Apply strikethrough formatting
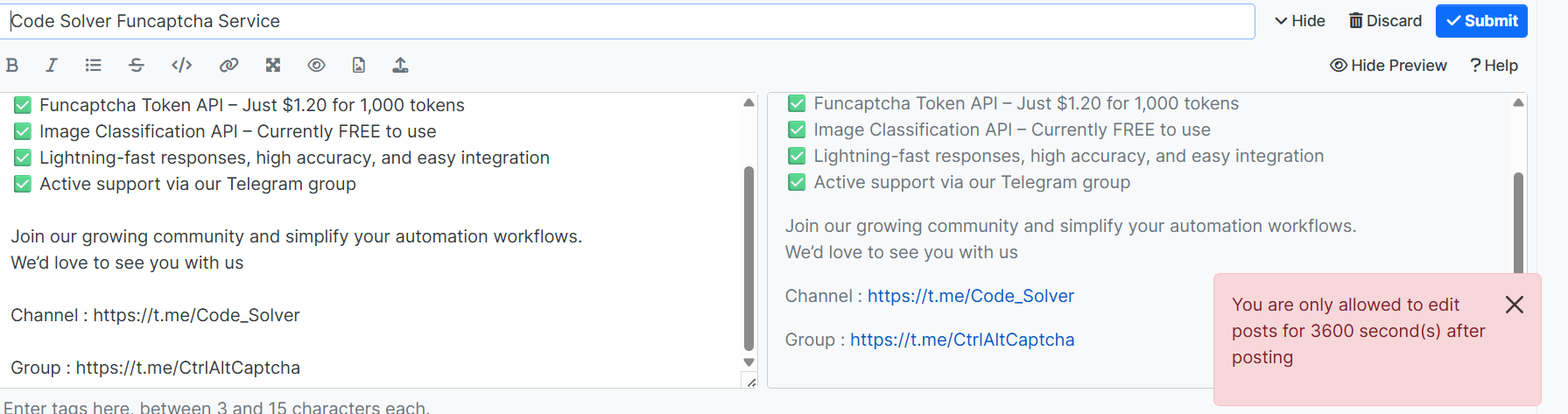This screenshot has height=414, width=1568. point(137,65)
